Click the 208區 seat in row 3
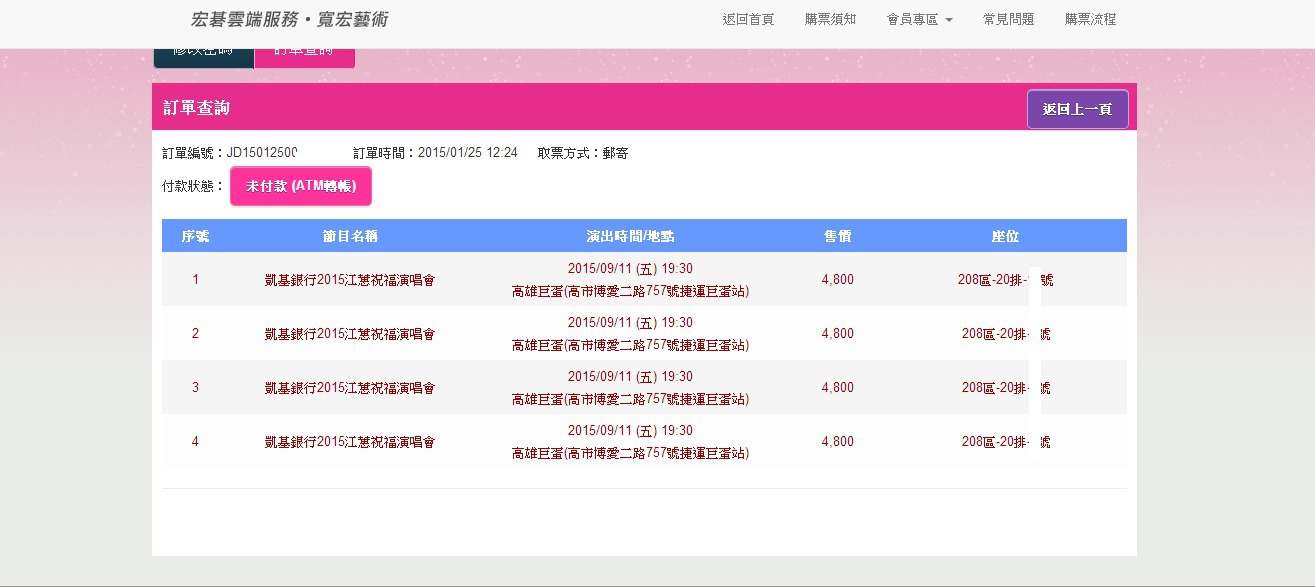Screen dimensions: 1315x587 pos(1006,388)
